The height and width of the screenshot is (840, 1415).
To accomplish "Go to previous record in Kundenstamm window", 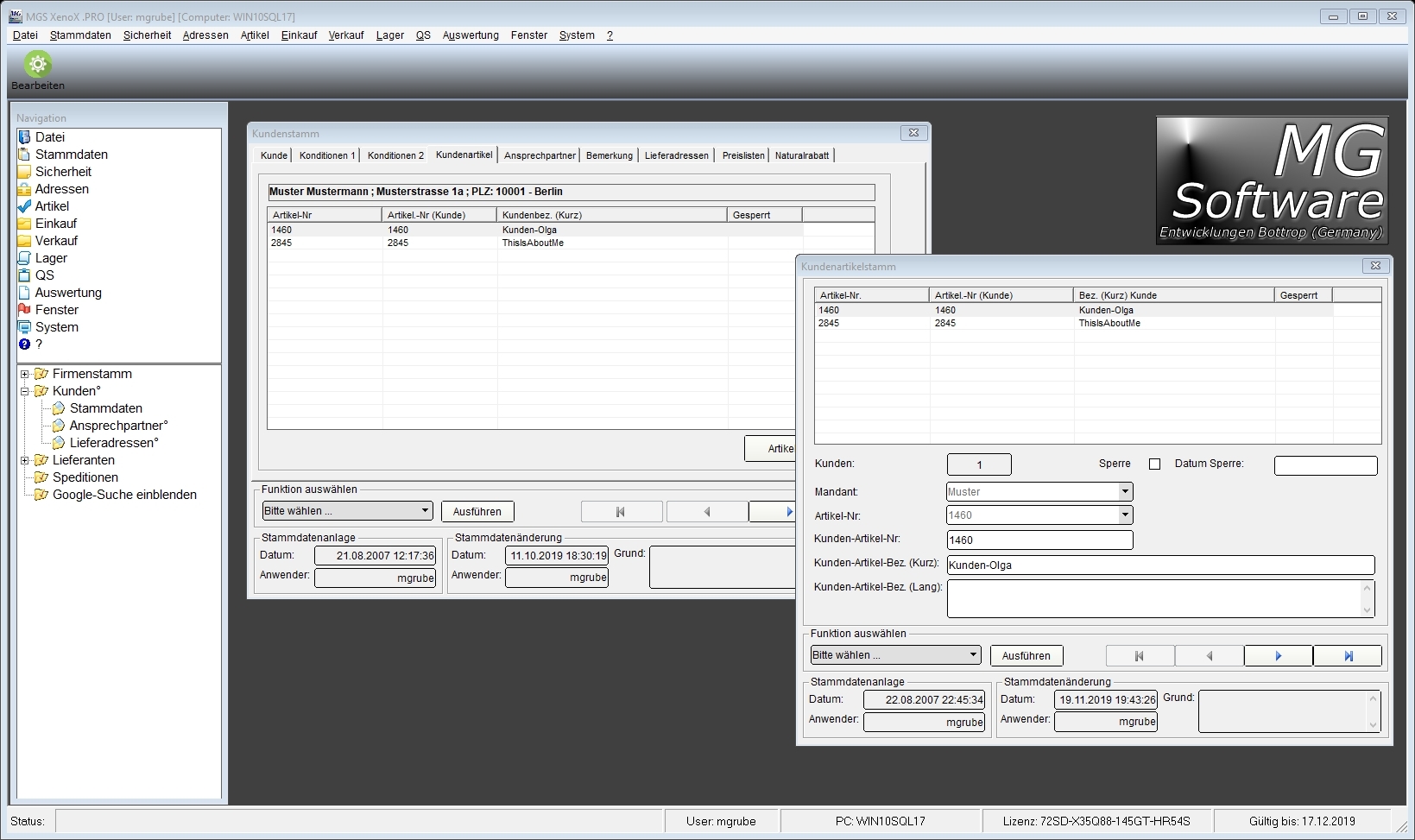I will pos(707,512).
